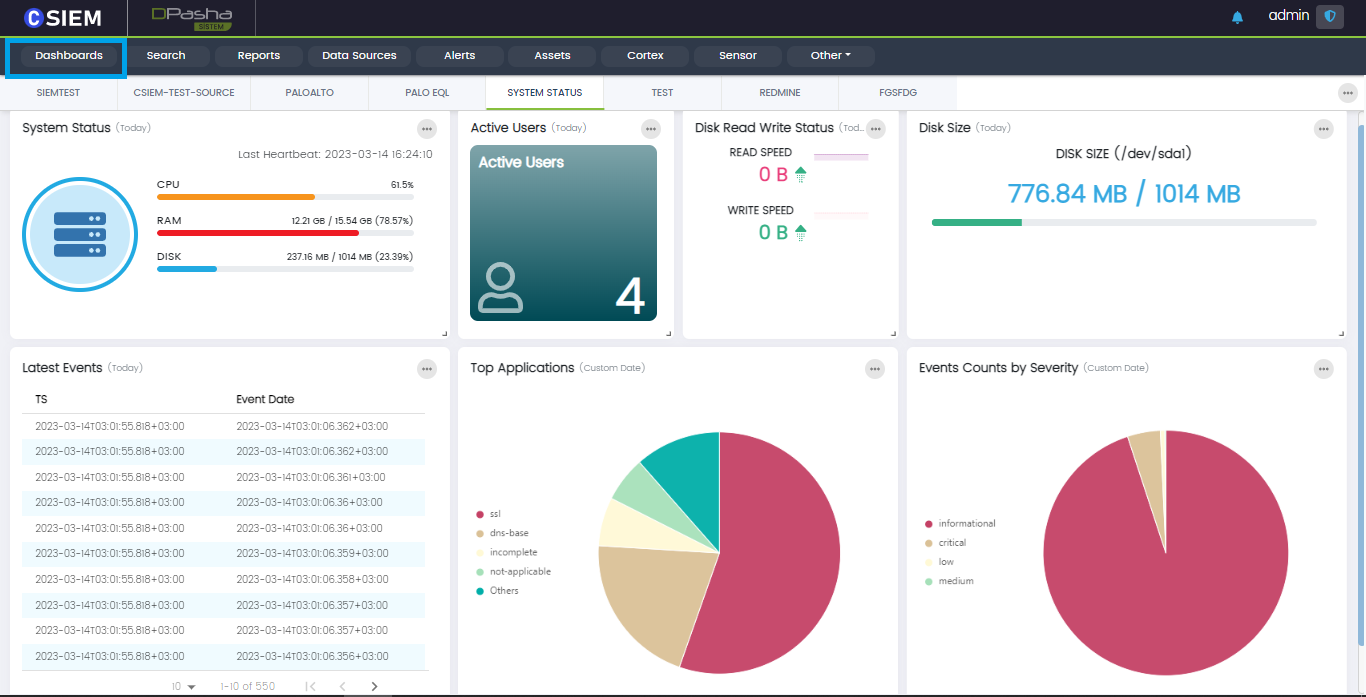Click the CSIEM logo

[x=62, y=18]
